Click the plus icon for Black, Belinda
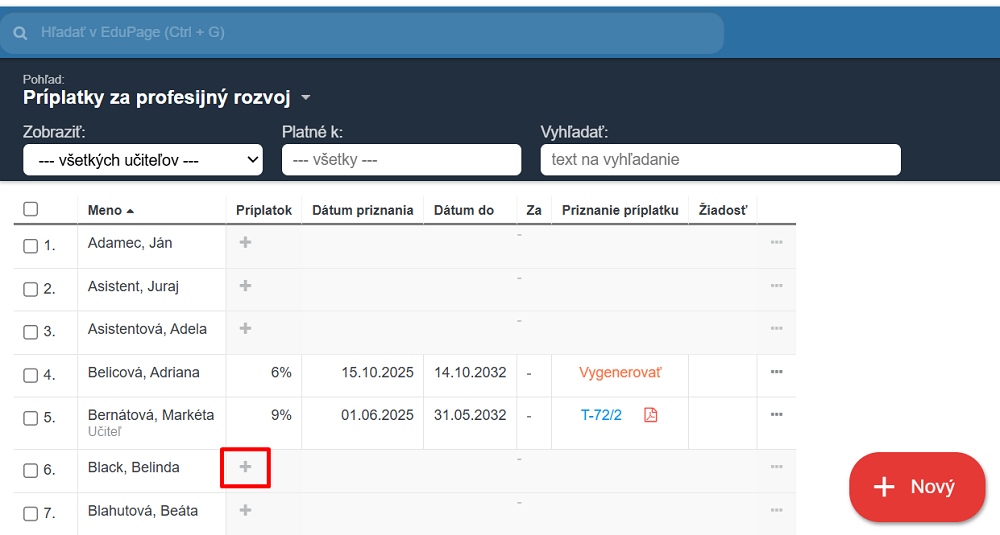This screenshot has height=535, width=1000. 246,467
